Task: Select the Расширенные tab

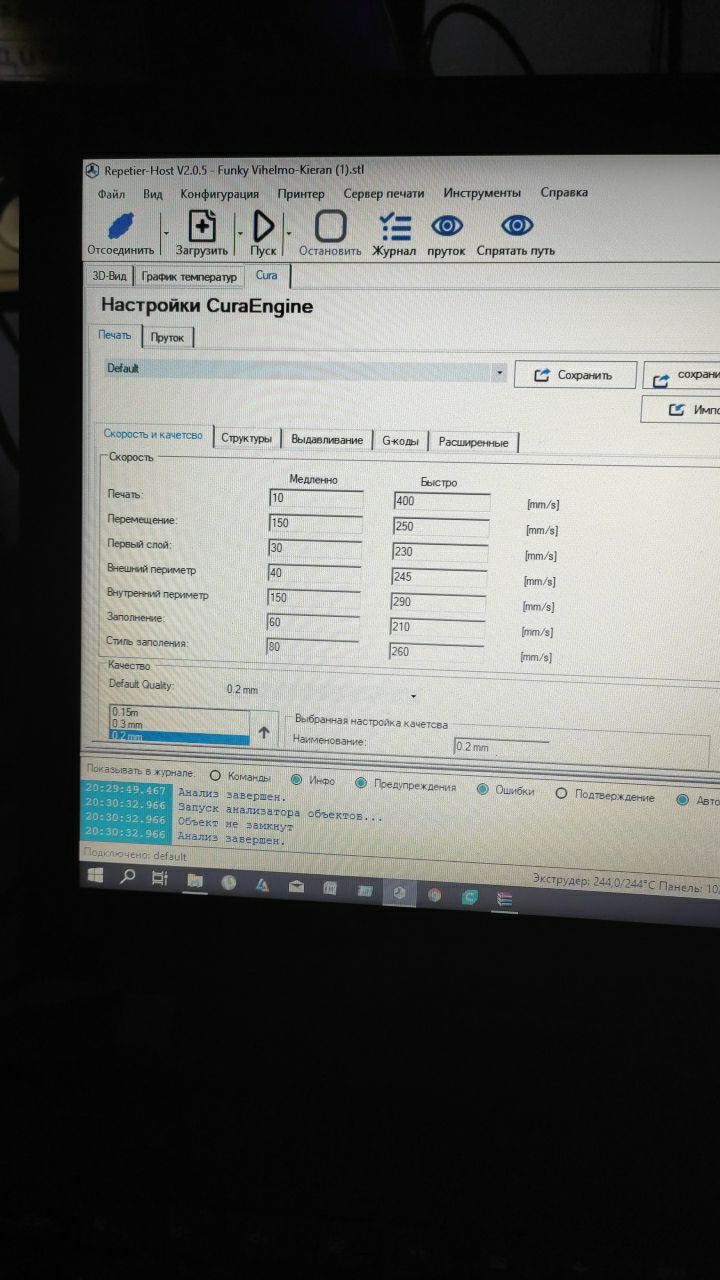Action: point(474,442)
